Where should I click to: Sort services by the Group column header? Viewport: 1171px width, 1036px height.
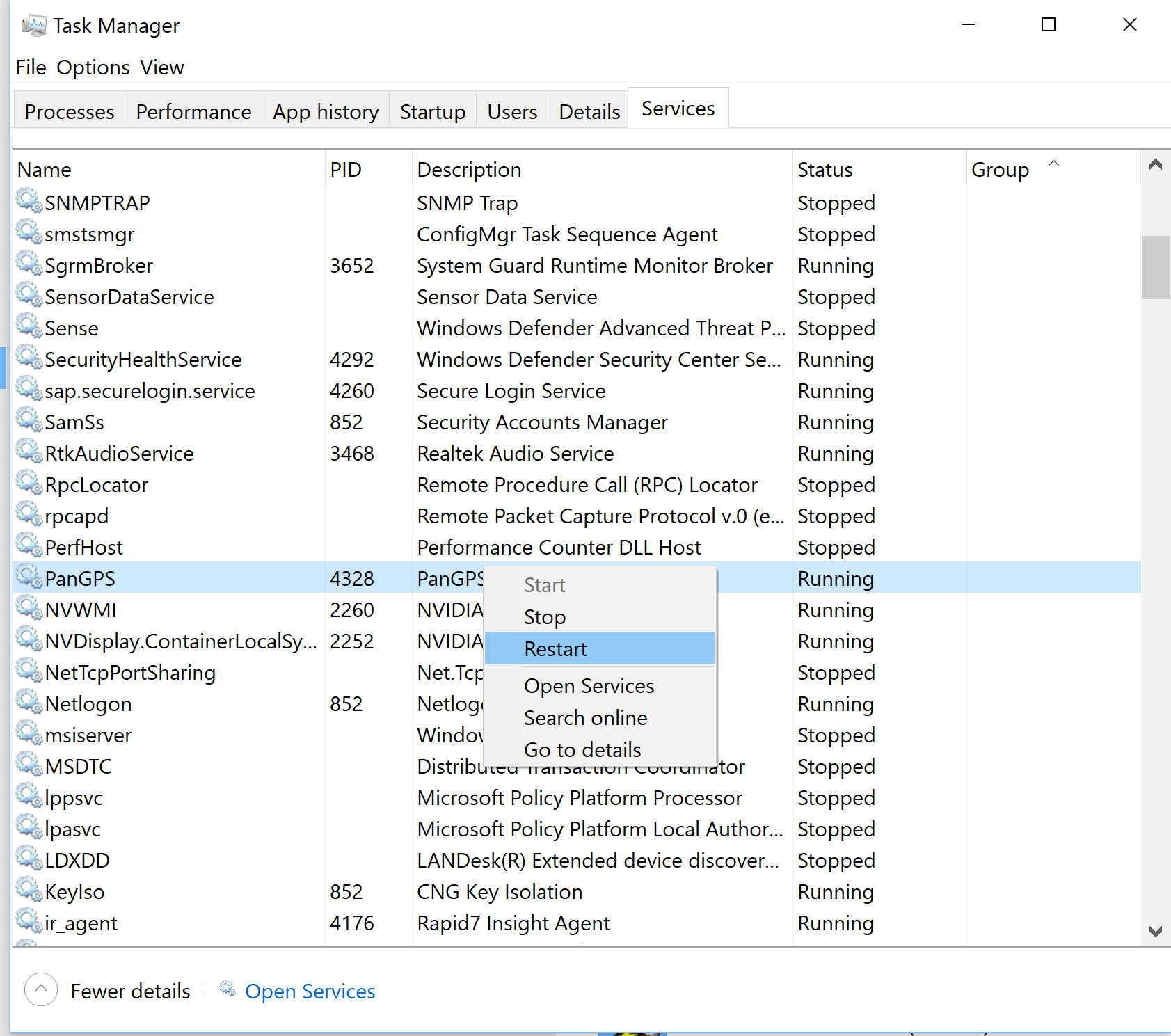[x=1000, y=170]
